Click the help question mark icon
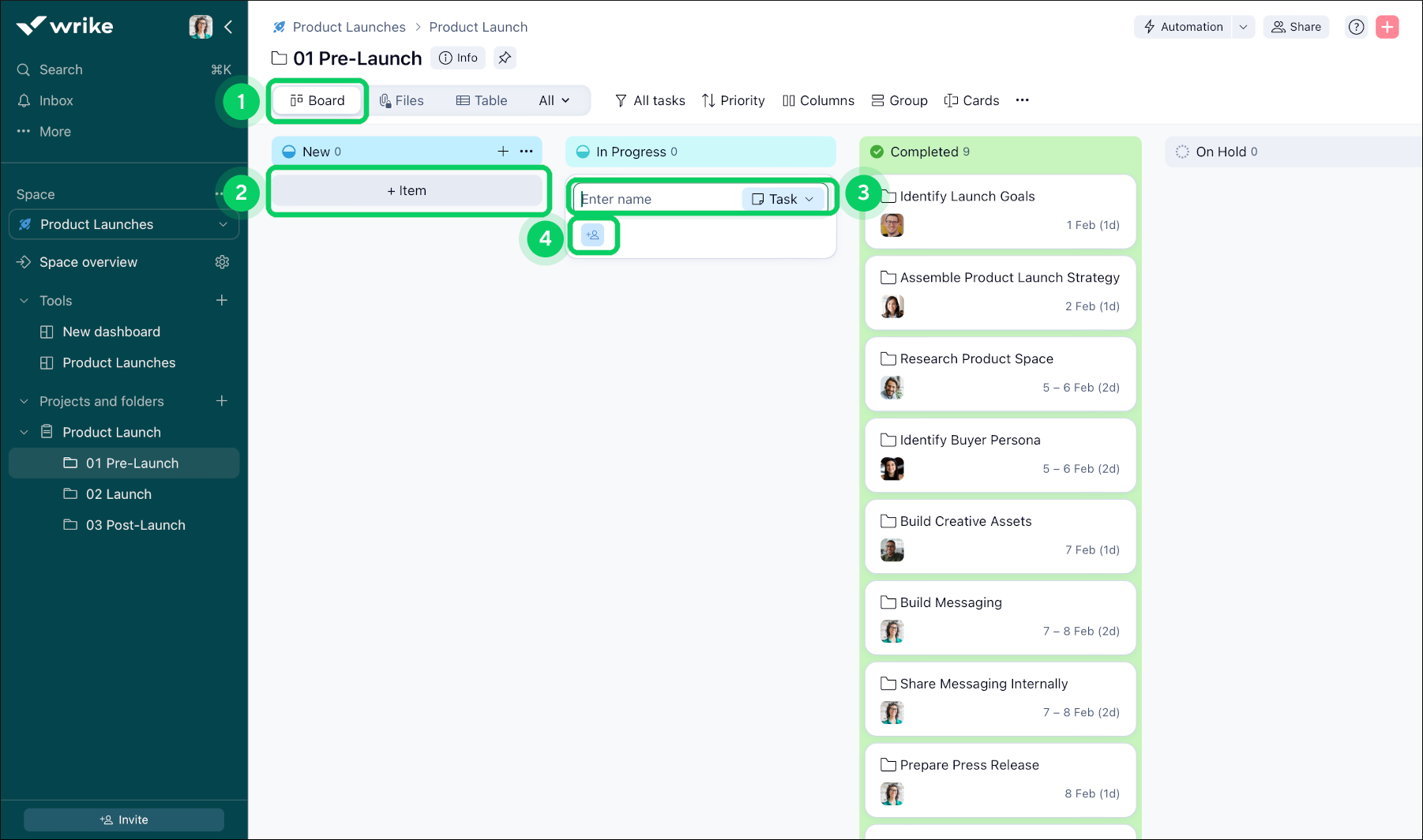The image size is (1423, 840). (1356, 26)
